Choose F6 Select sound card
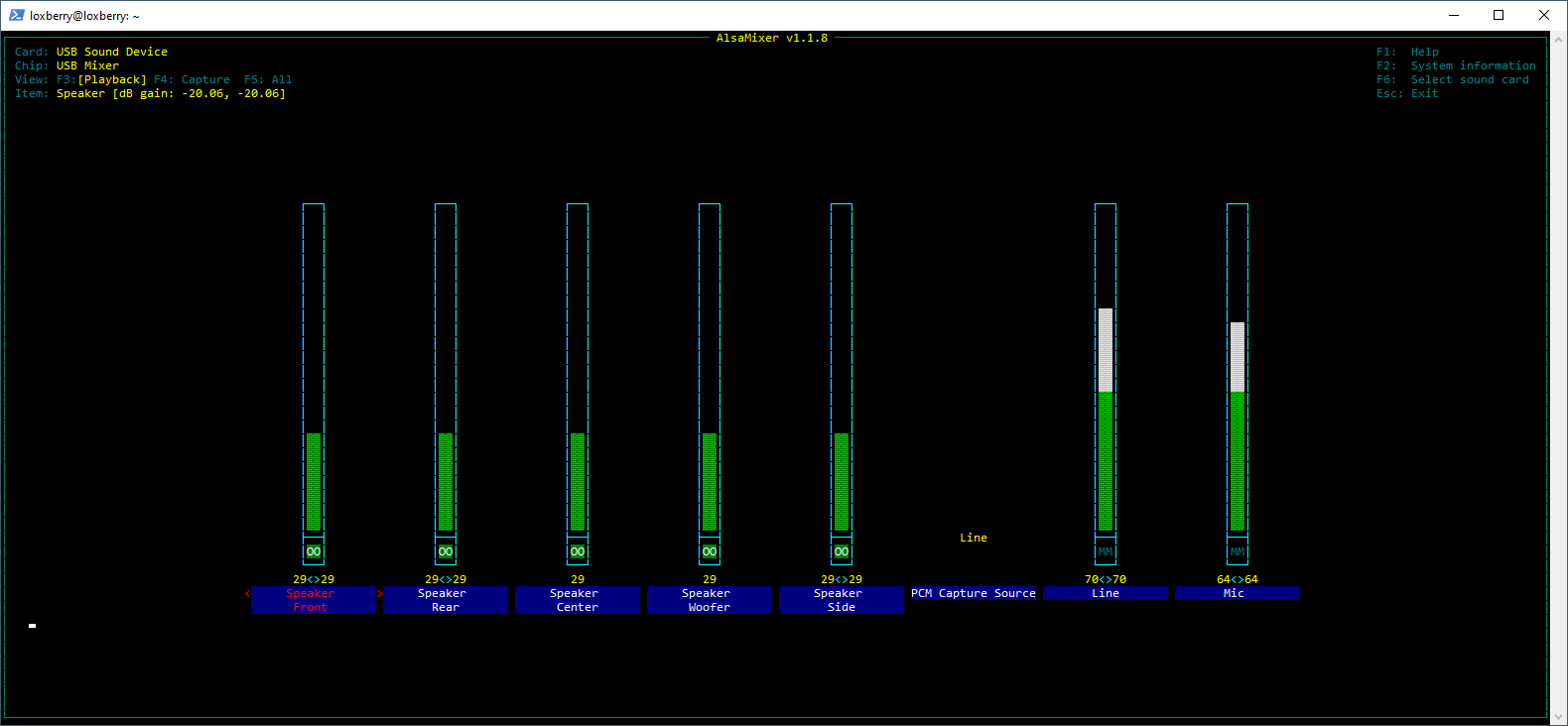 click(1453, 79)
